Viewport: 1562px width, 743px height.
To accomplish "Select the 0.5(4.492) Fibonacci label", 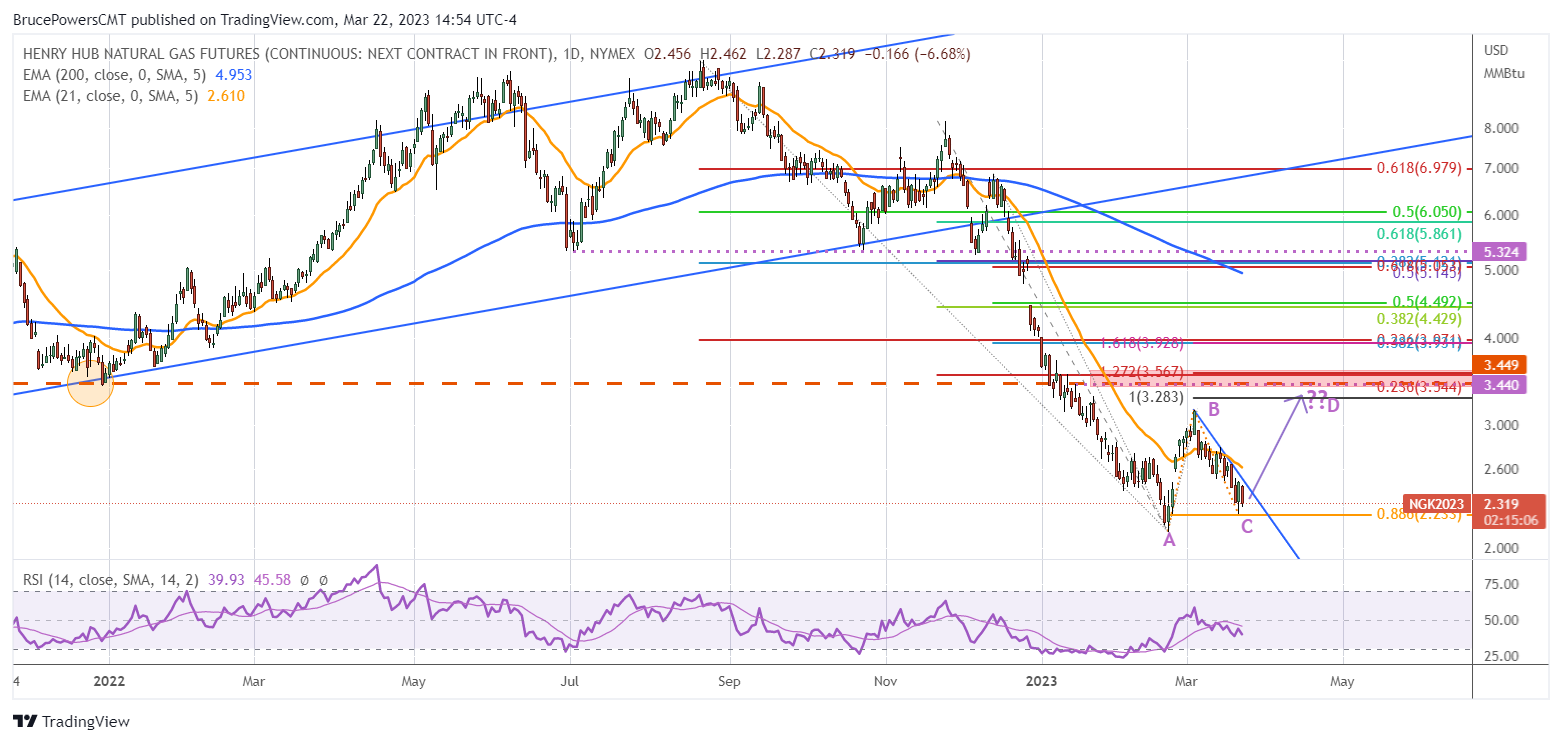I will (1428, 301).
